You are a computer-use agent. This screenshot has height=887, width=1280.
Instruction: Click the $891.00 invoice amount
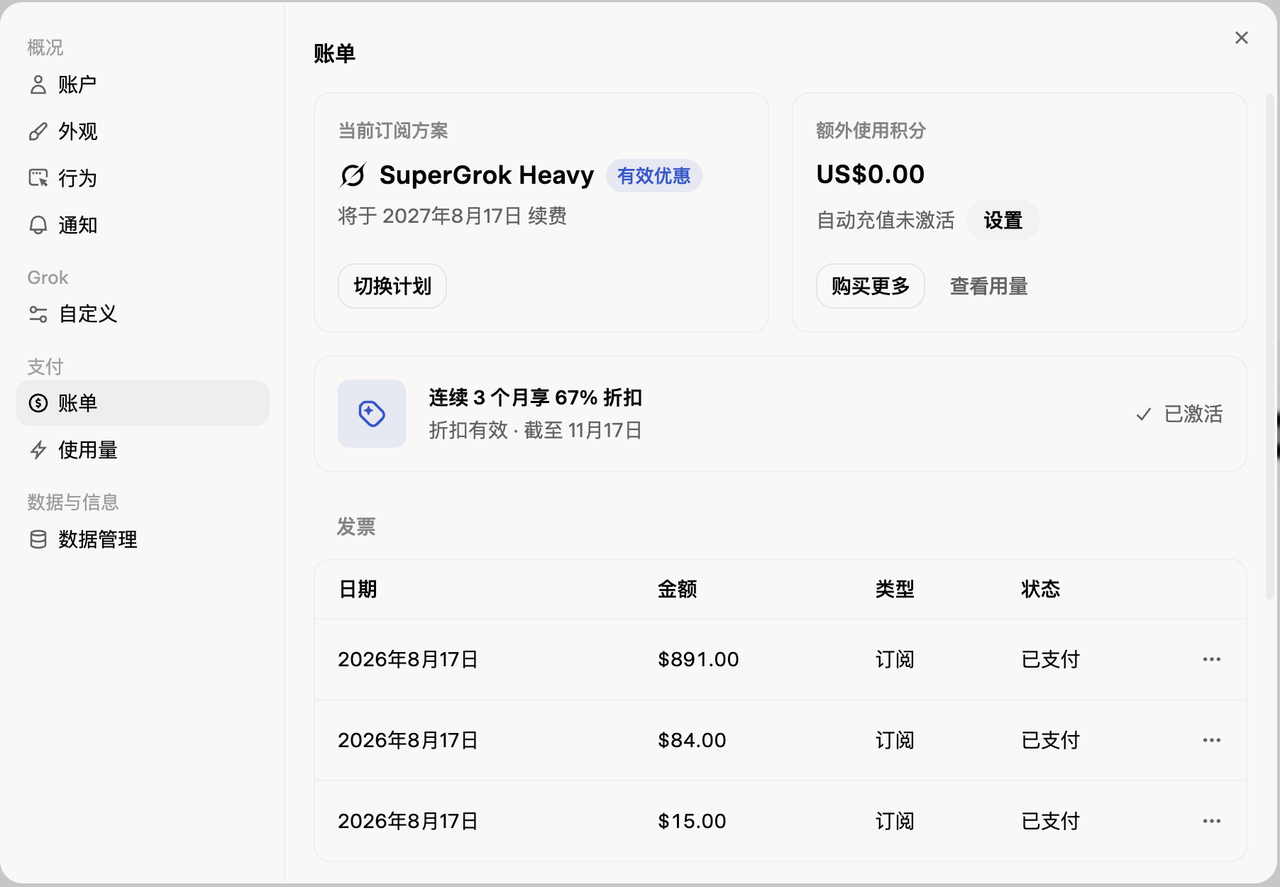699,659
